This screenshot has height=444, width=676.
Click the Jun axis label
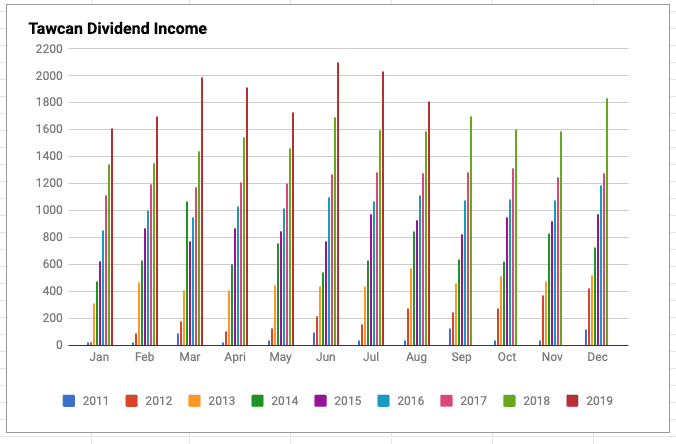(325, 357)
